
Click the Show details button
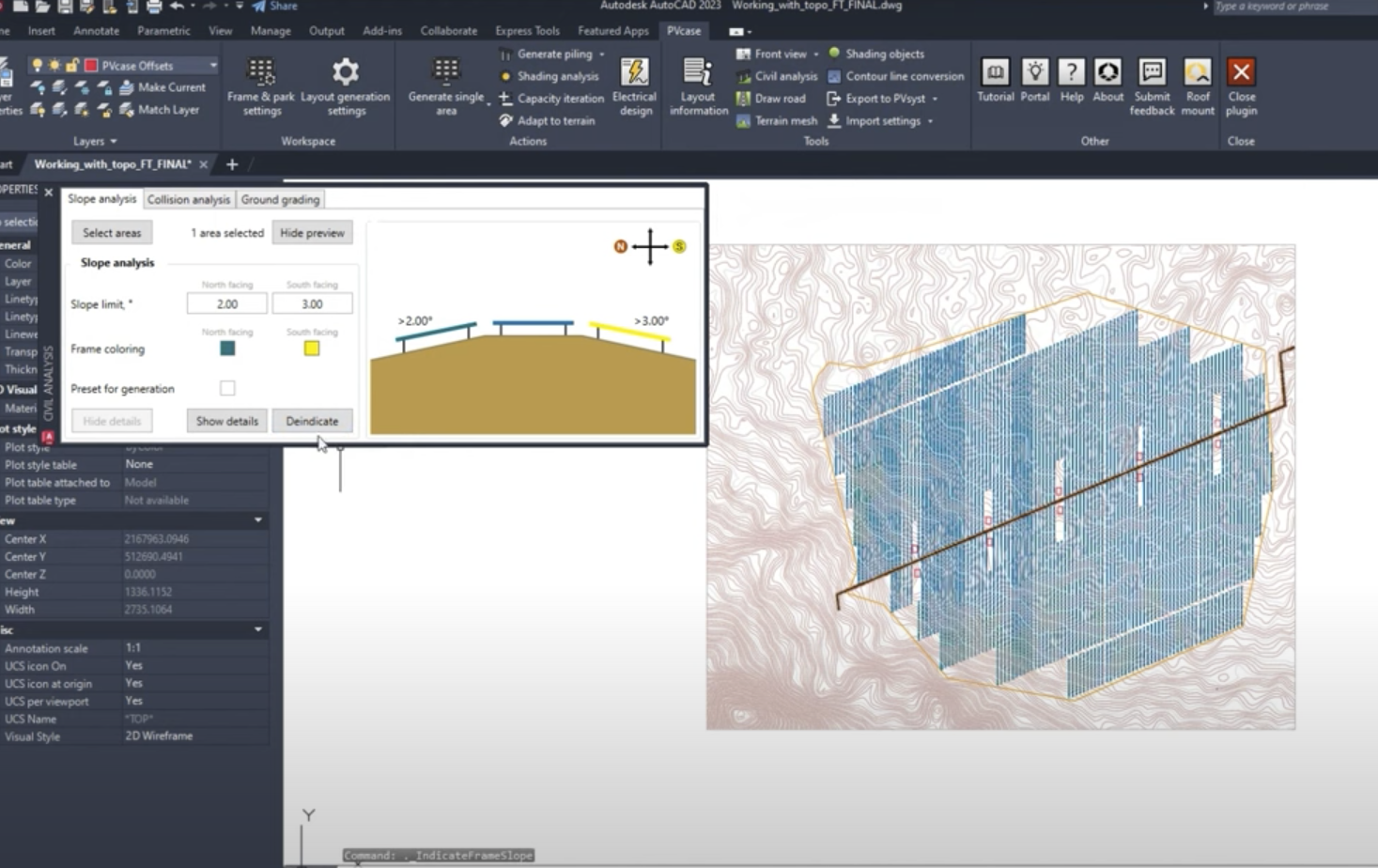tap(225, 421)
